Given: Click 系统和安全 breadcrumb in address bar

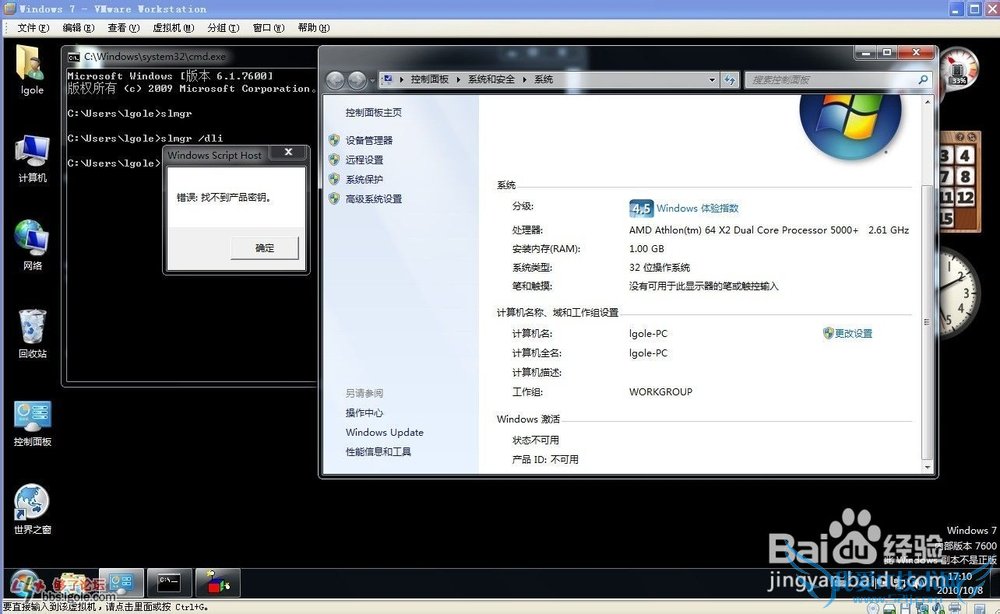Looking at the screenshot, I should tap(491, 80).
